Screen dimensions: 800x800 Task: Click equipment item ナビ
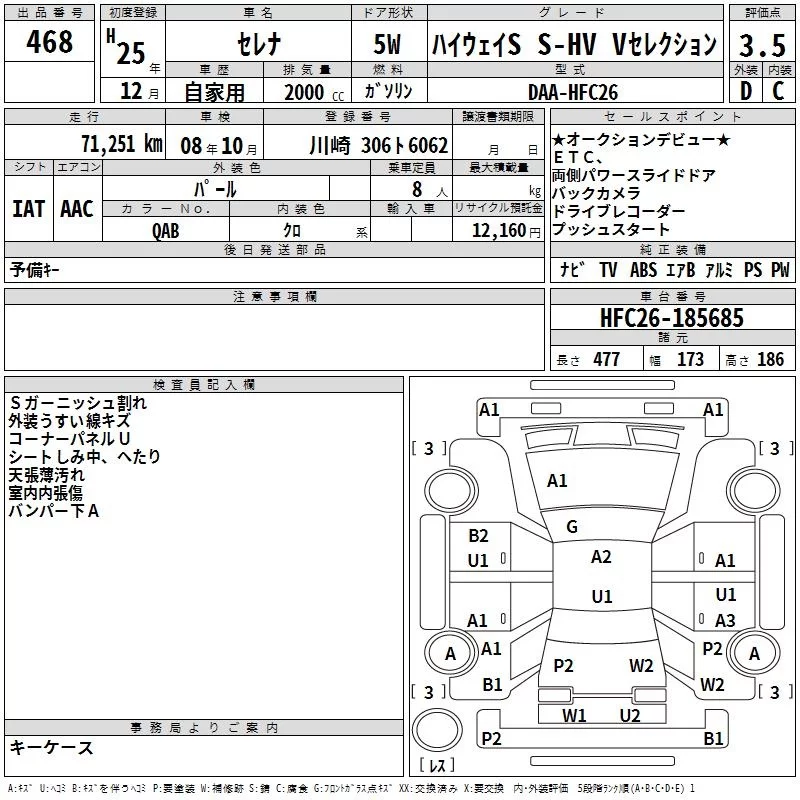tap(572, 269)
